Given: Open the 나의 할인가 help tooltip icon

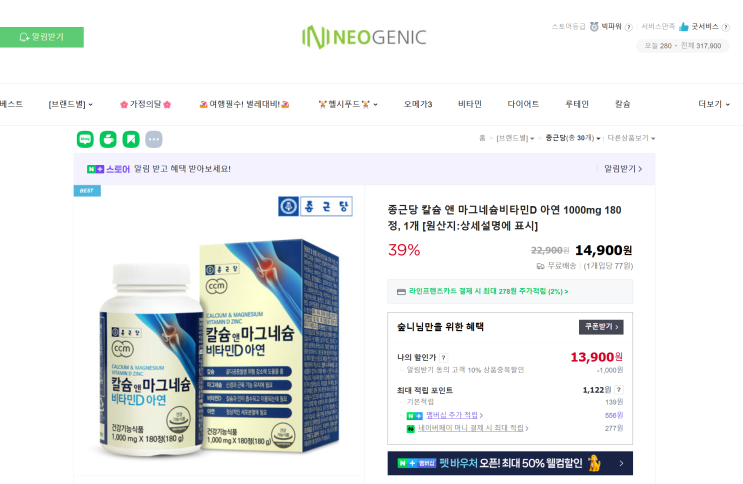Looking at the screenshot, I should click(x=444, y=358).
